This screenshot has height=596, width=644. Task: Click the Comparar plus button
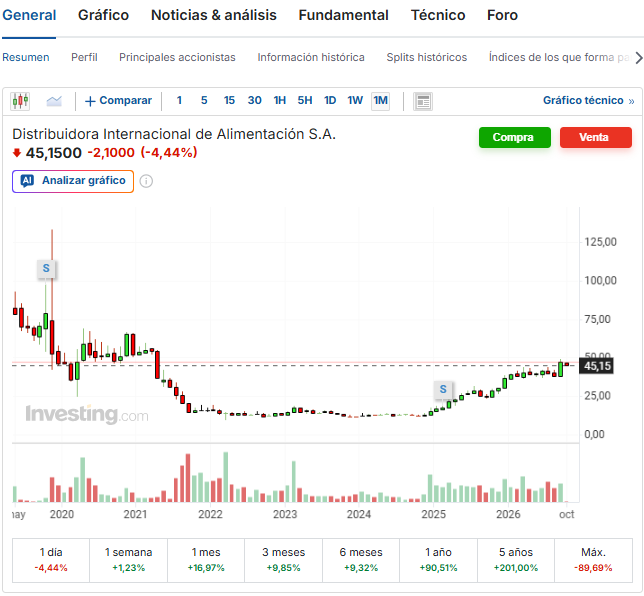coord(118,101)
